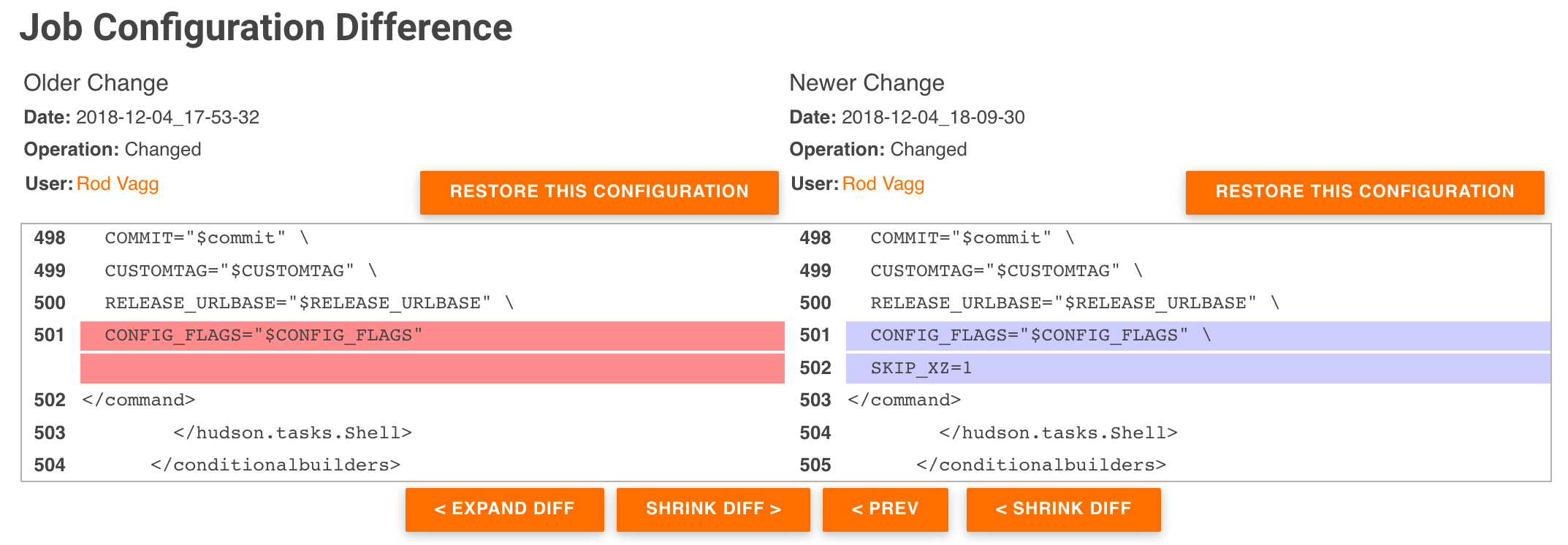Click Restore This Configuration for the newer change
The height and width of the screenshot is (545, 1568).
[x=1365, y=191]
